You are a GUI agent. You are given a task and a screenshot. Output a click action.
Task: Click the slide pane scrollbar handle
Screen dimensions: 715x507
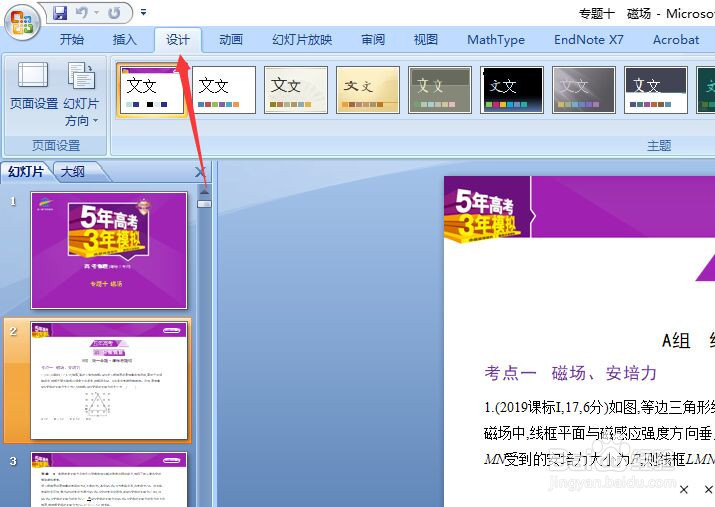[x=204, y=204]
